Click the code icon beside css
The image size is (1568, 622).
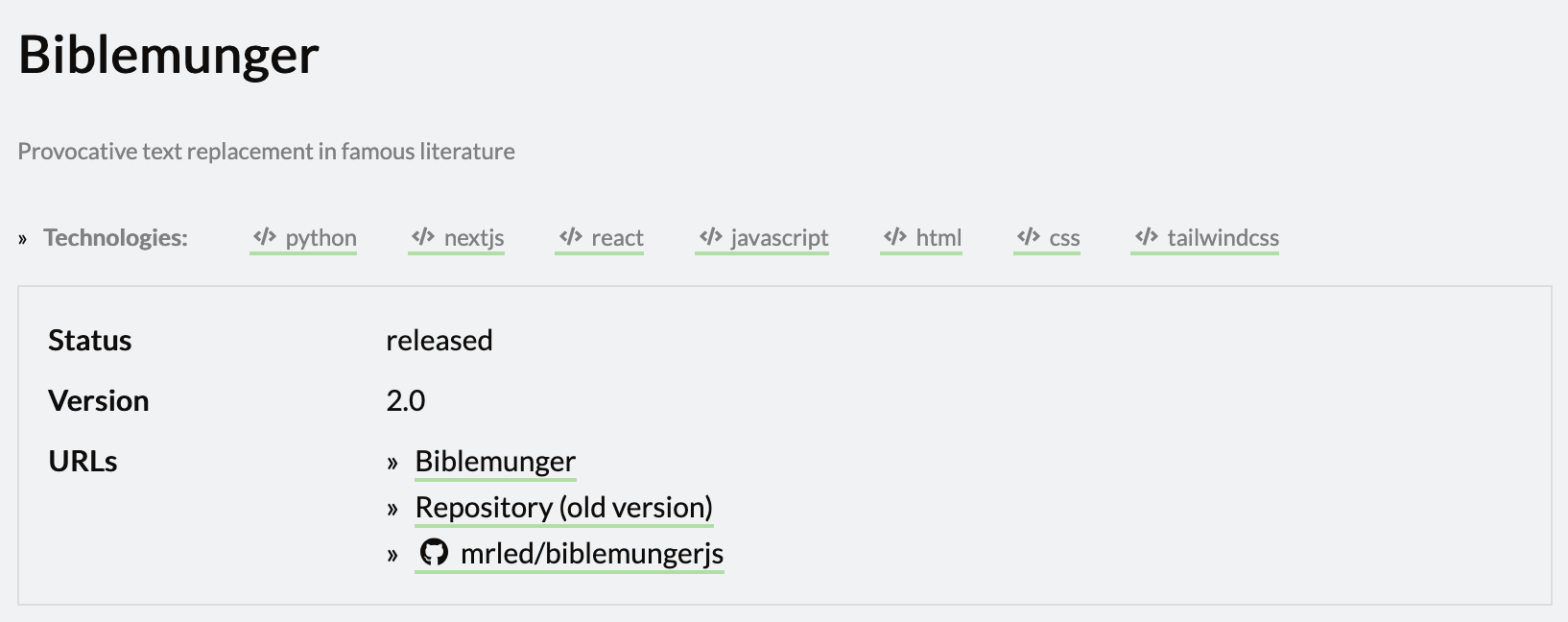1029,237
